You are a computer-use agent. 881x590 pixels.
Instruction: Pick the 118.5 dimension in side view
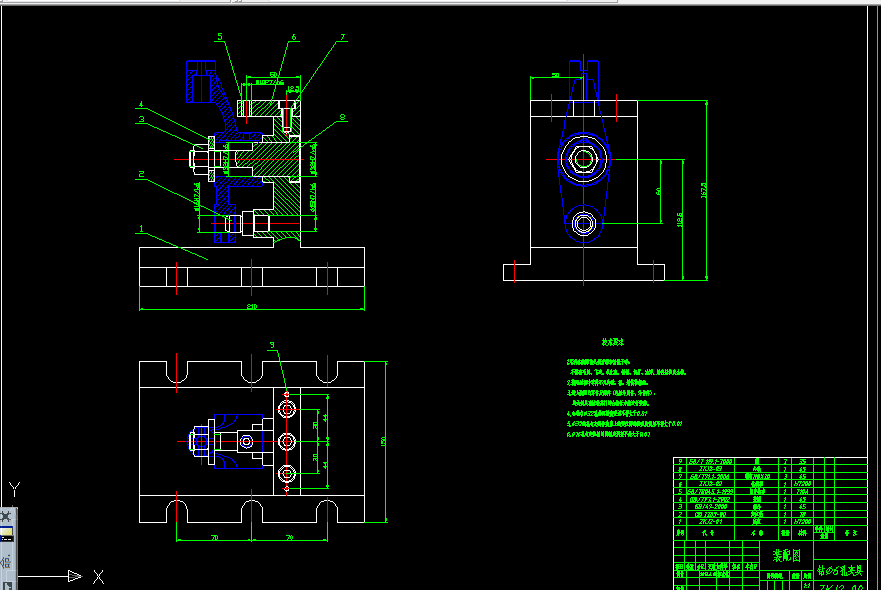click(x=680, y=220)
